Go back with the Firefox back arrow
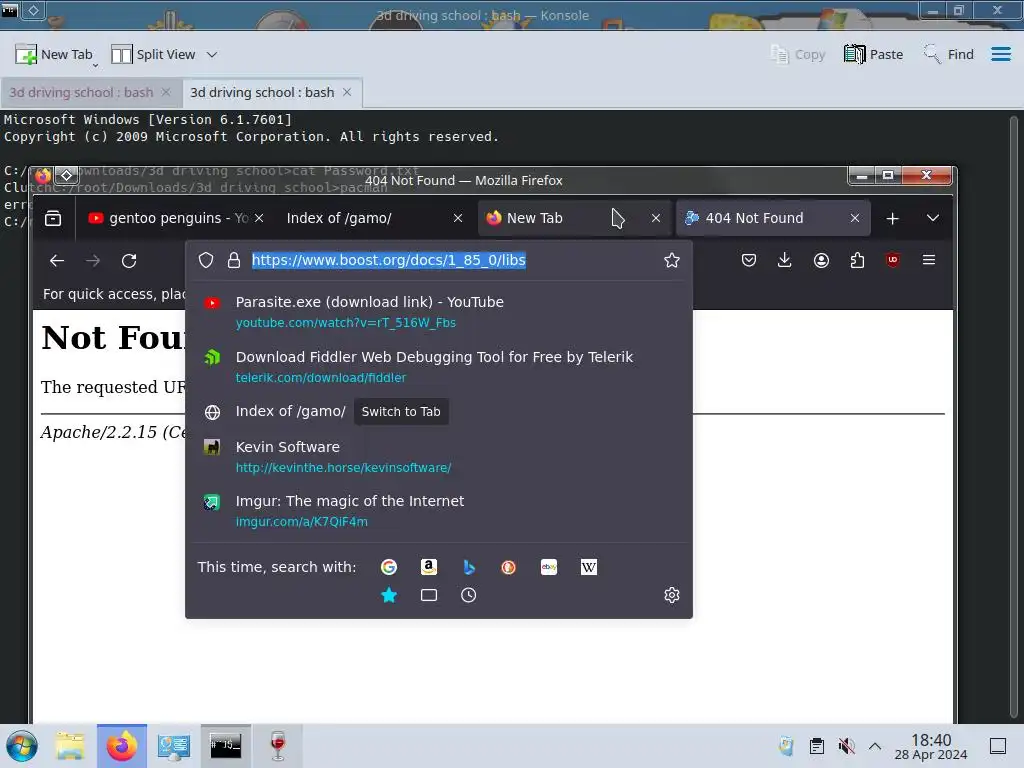Image resolution: width=1024 pixels, height=768 pixels. pos(57,261)
